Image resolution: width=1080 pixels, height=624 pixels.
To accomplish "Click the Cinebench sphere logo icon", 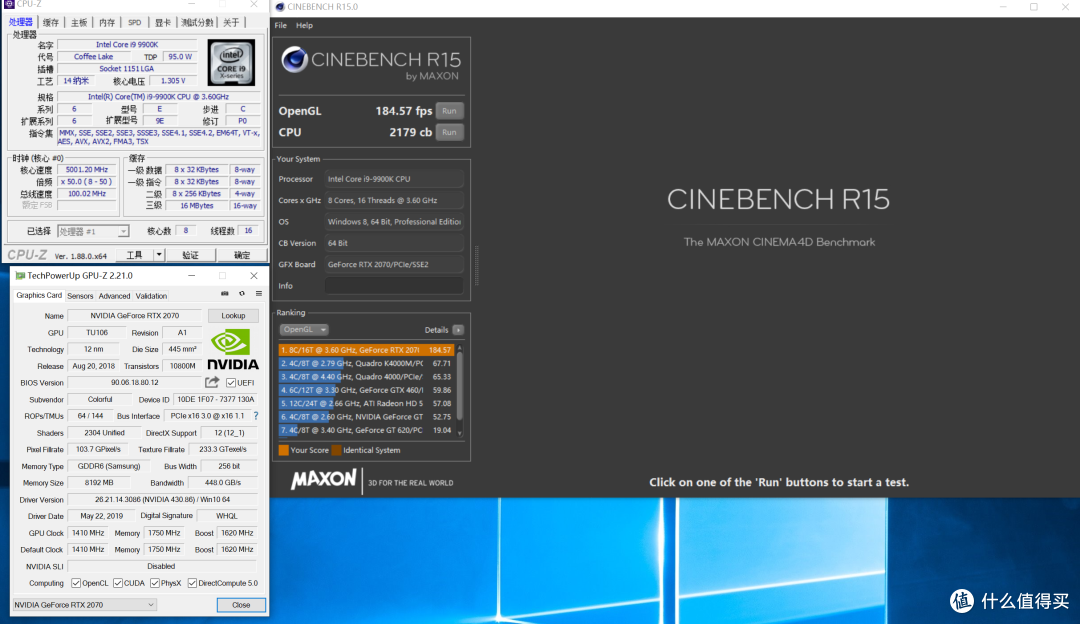I will (294, 60).
